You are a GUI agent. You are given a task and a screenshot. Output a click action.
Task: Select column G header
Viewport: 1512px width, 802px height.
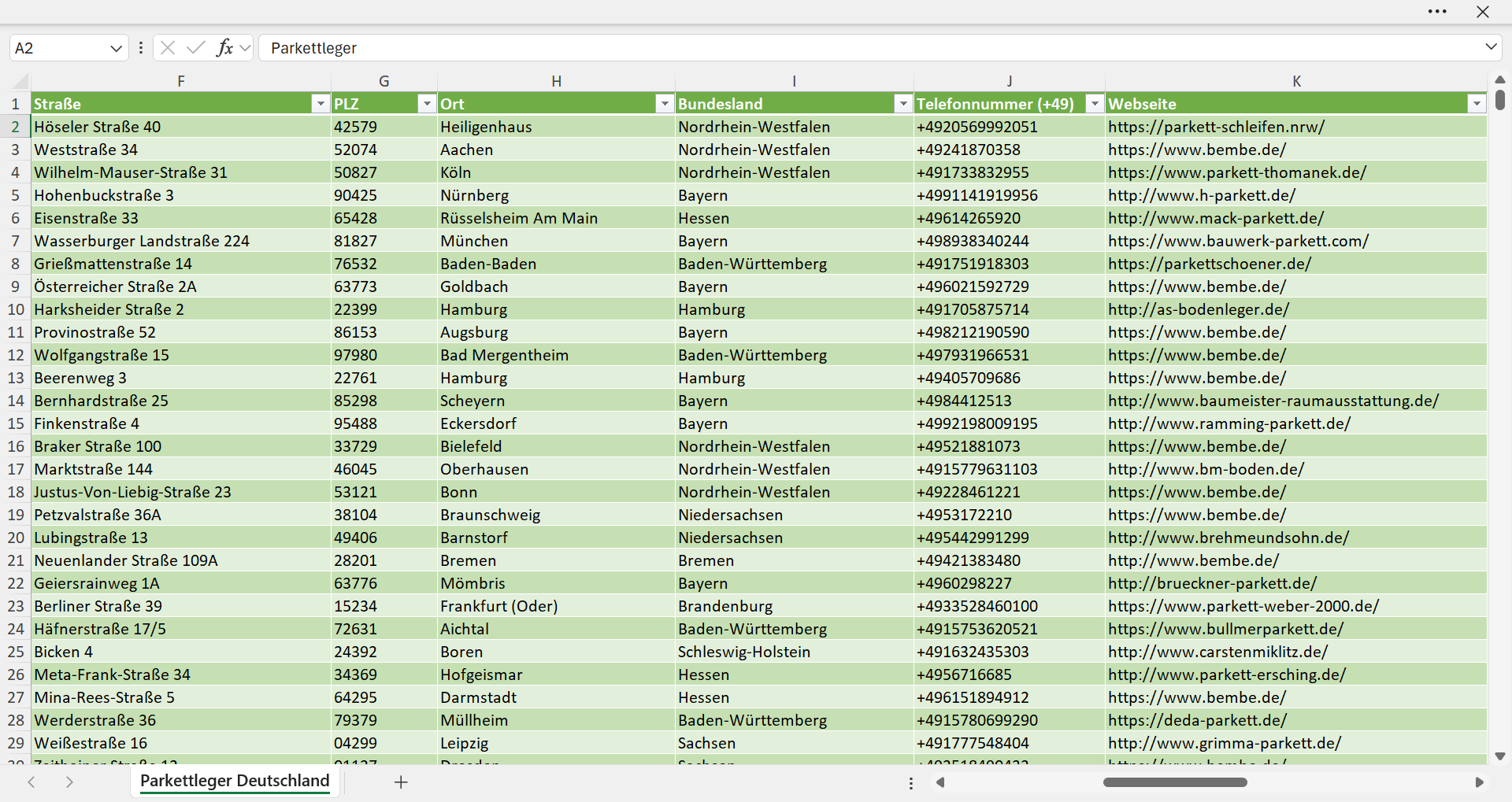pyautogui.click(x=384, y=81)
